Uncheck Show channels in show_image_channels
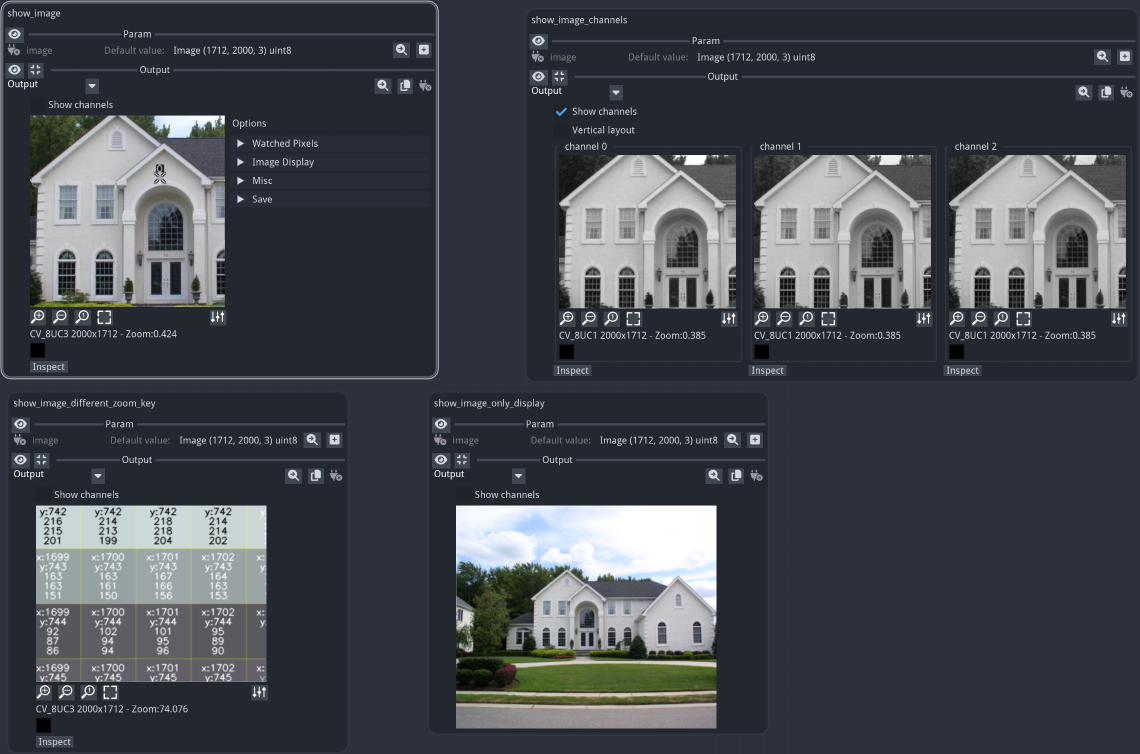The height and width of the screenshot is (754, 1140). [x=561, y=112]
